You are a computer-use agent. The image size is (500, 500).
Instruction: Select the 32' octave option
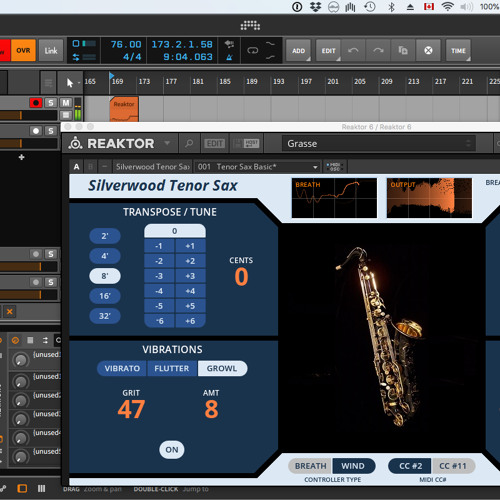click(105, 316)
